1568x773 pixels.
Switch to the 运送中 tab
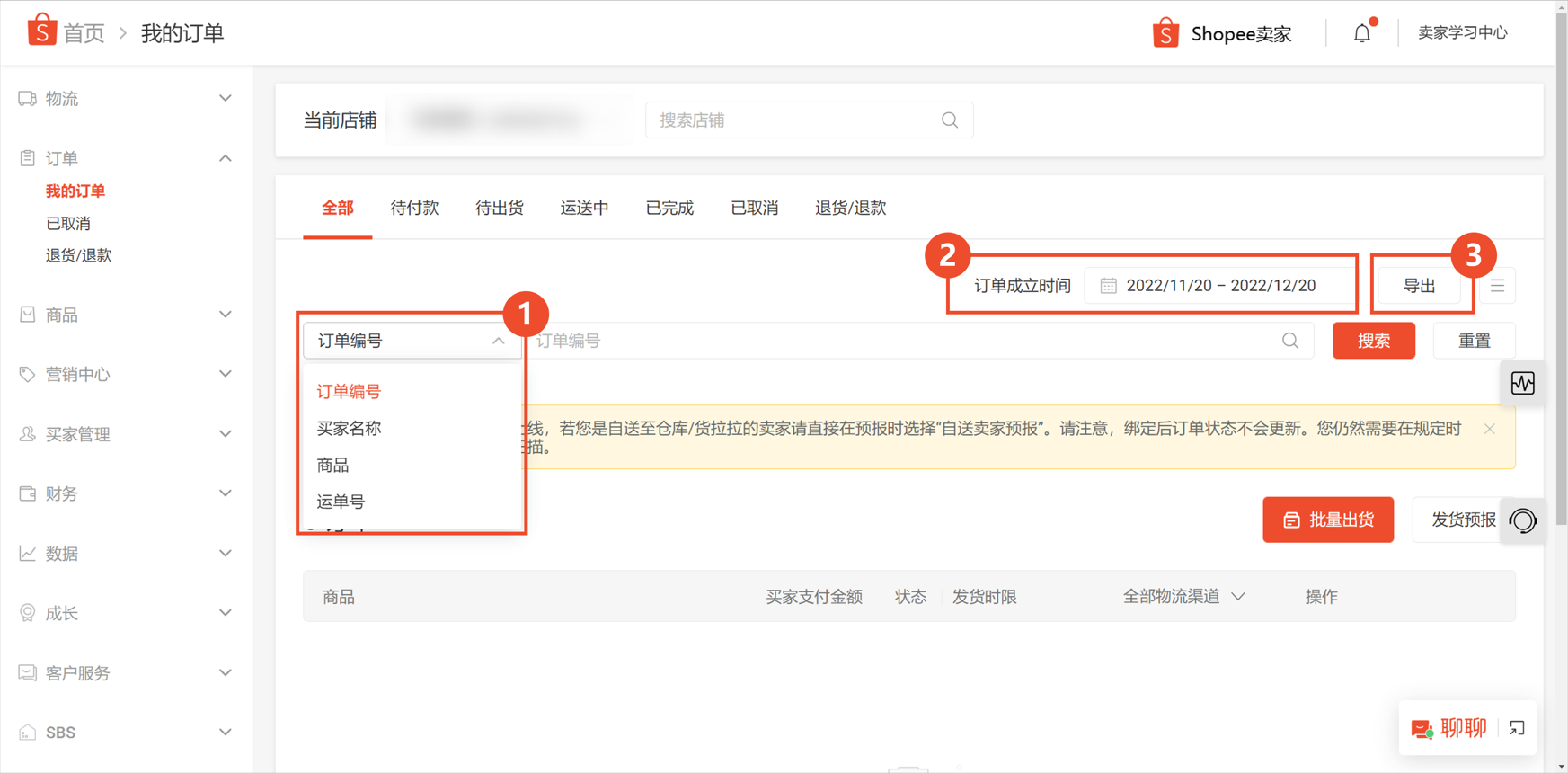click(584, 209)
